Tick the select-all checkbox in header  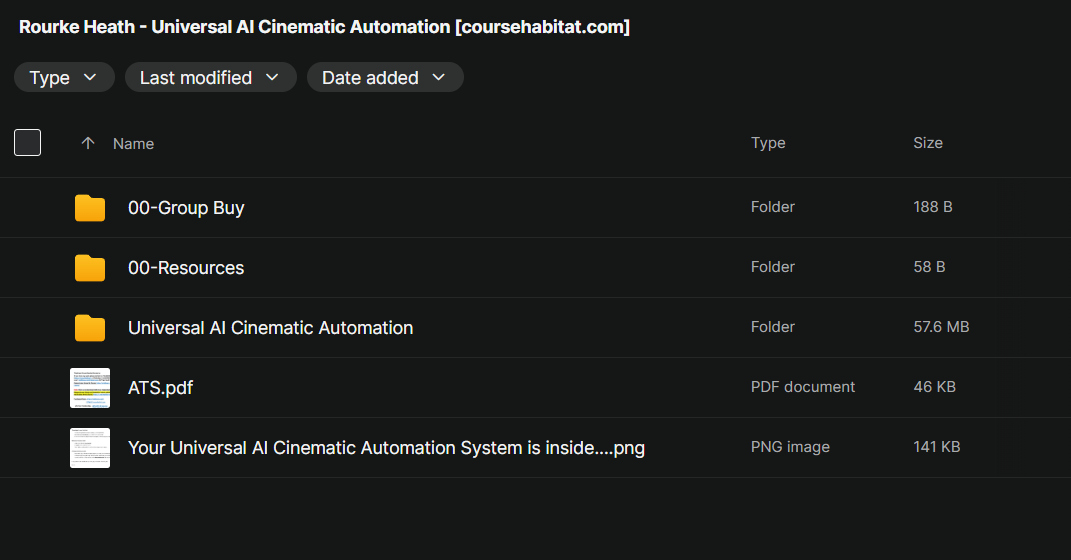(27, 143)
